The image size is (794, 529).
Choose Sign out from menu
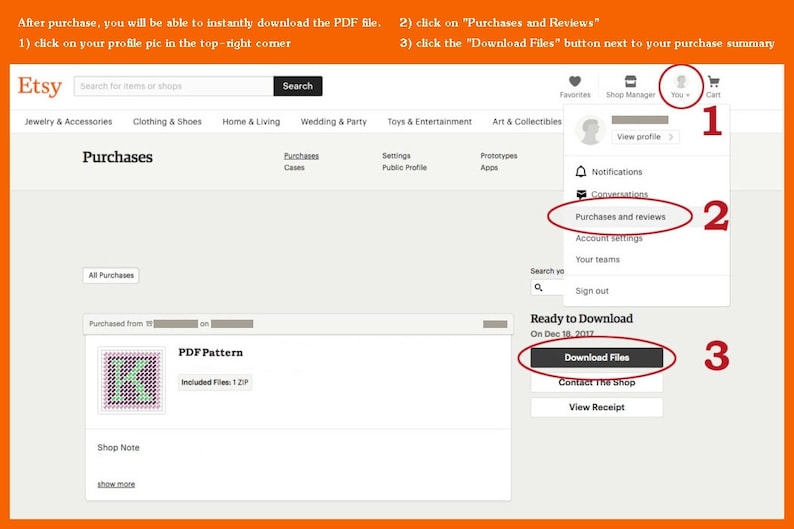(x=592, y=291)
